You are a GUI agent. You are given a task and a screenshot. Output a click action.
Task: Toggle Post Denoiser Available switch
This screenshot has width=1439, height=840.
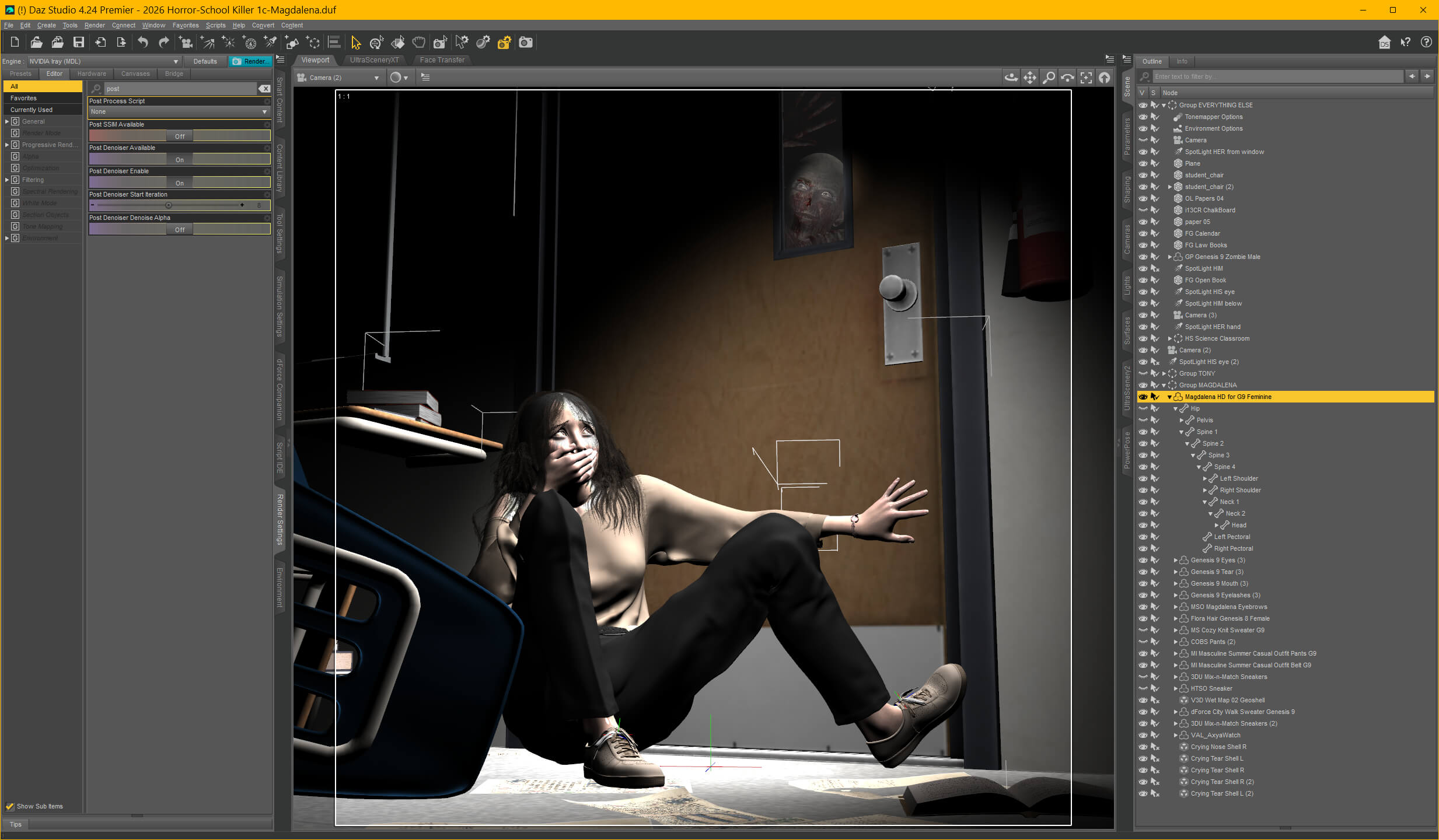179,159
